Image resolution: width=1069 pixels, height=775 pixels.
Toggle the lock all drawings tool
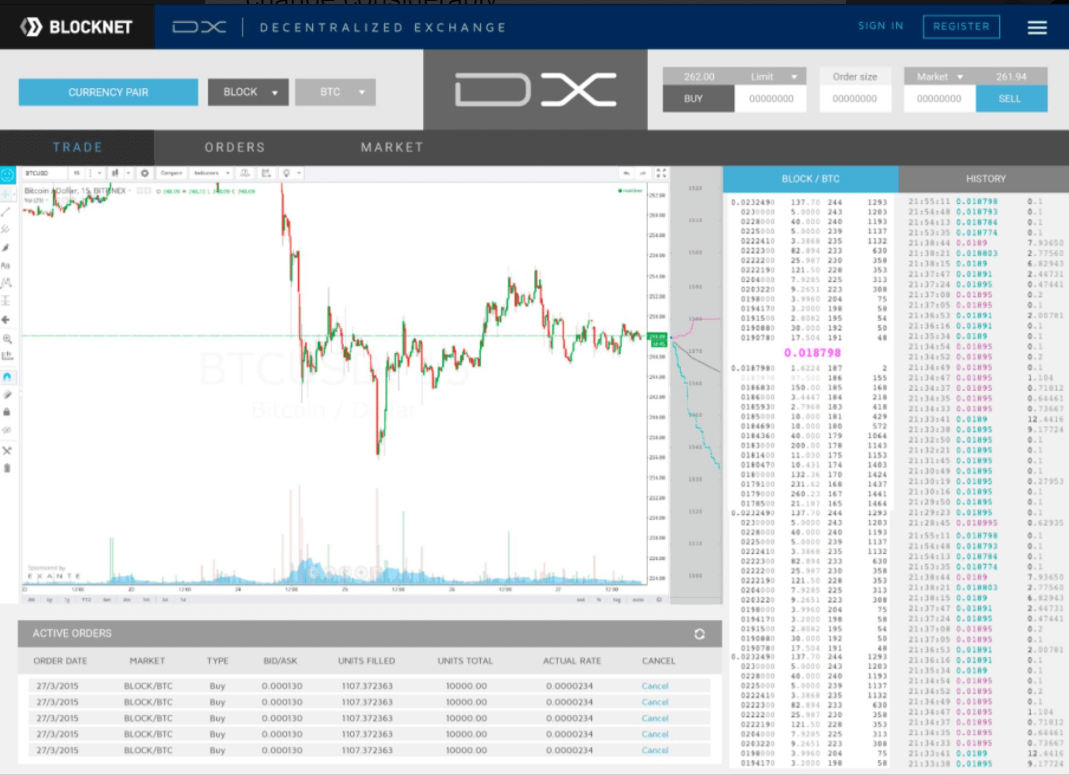pyautogui.click(x=7, y=411)
